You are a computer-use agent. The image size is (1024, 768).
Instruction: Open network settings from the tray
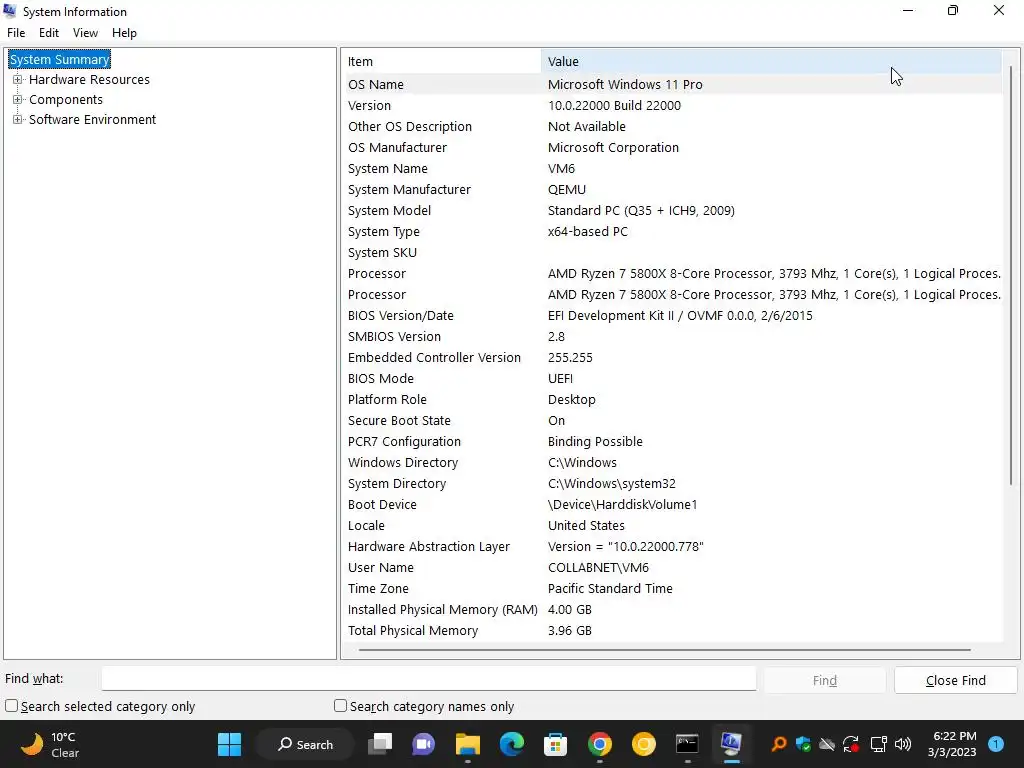point(879,744)
